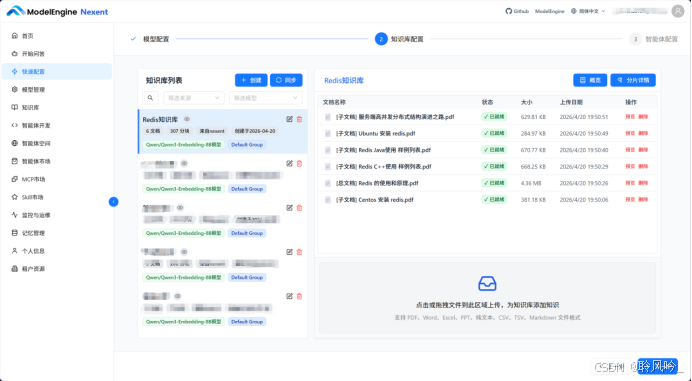Click the 已就绪 status of Ubuntu 安装 redis.pdf

coord(494,133)
